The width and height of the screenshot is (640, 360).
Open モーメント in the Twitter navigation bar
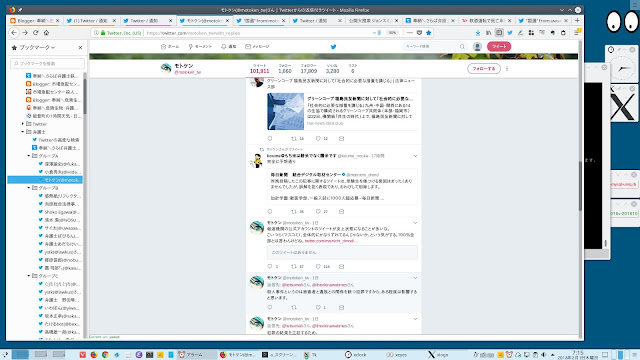point(200,47)
